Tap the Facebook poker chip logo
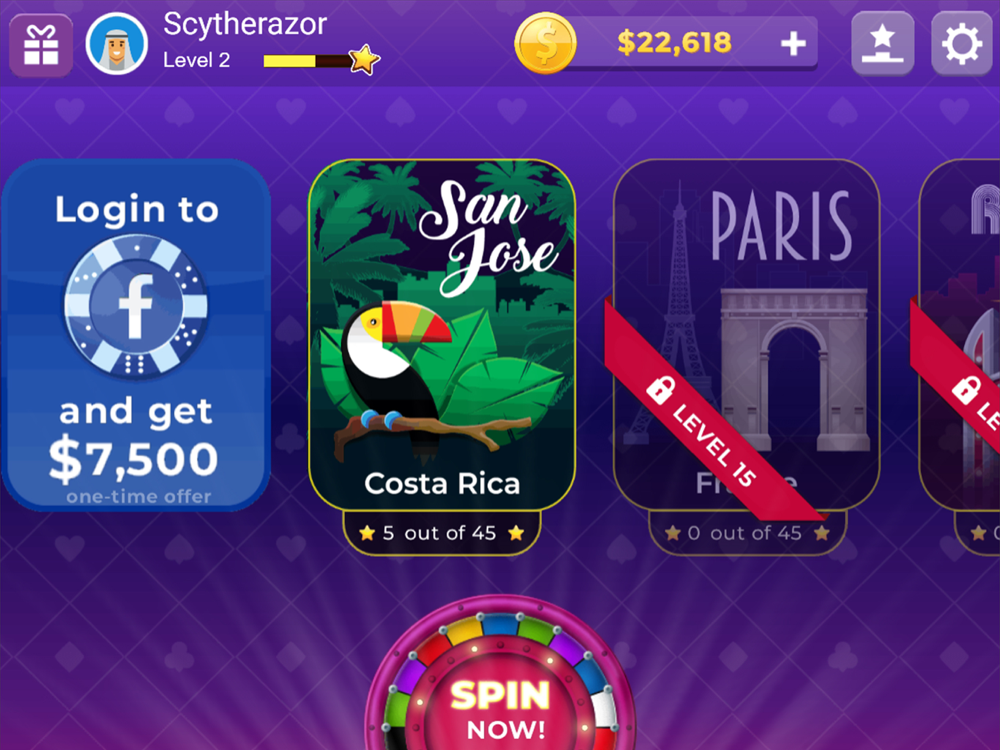Viewport: 1000px width, 750px height. [135, 305]
